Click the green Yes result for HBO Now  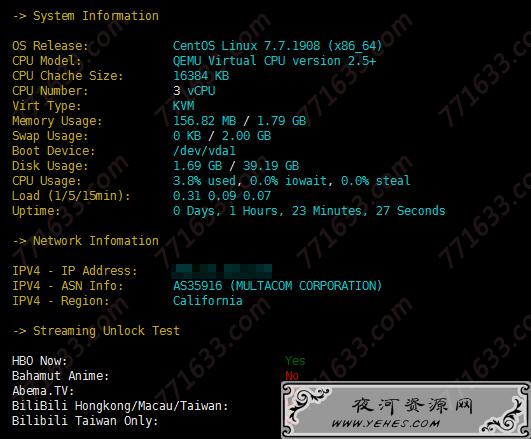295,361
